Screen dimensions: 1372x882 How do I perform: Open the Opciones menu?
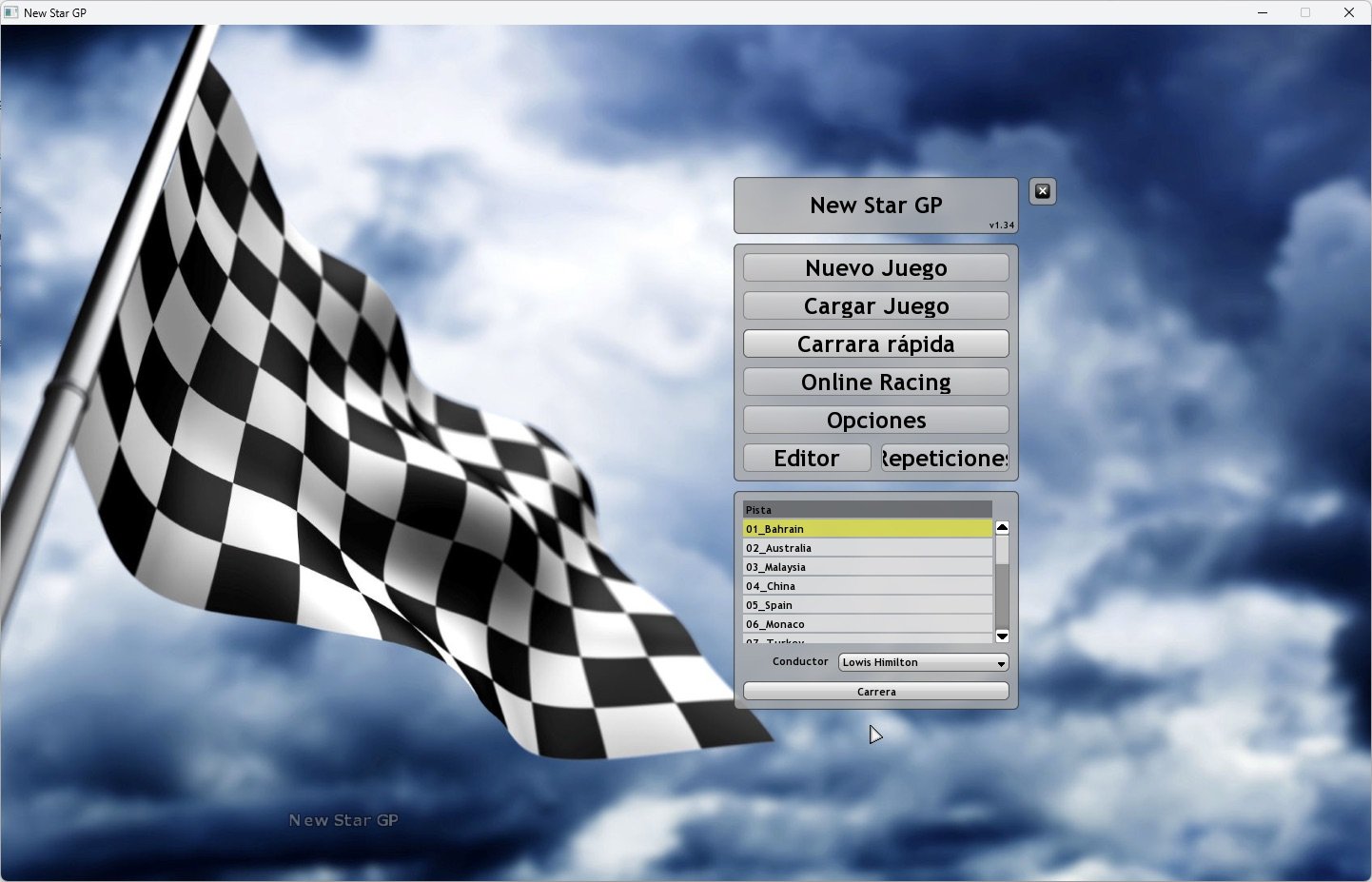tap(875, 421)
